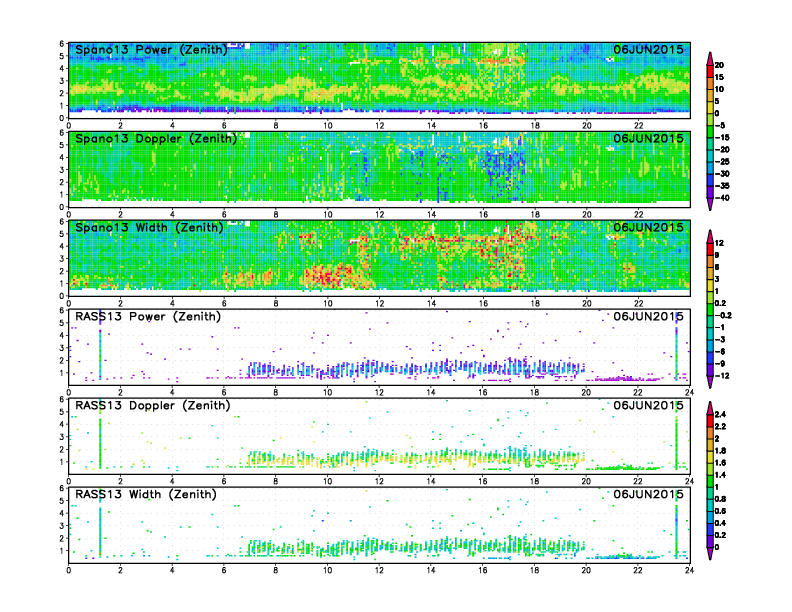Click hour 6 tick on Spano13 Width axis

click(x=224, y=303)
